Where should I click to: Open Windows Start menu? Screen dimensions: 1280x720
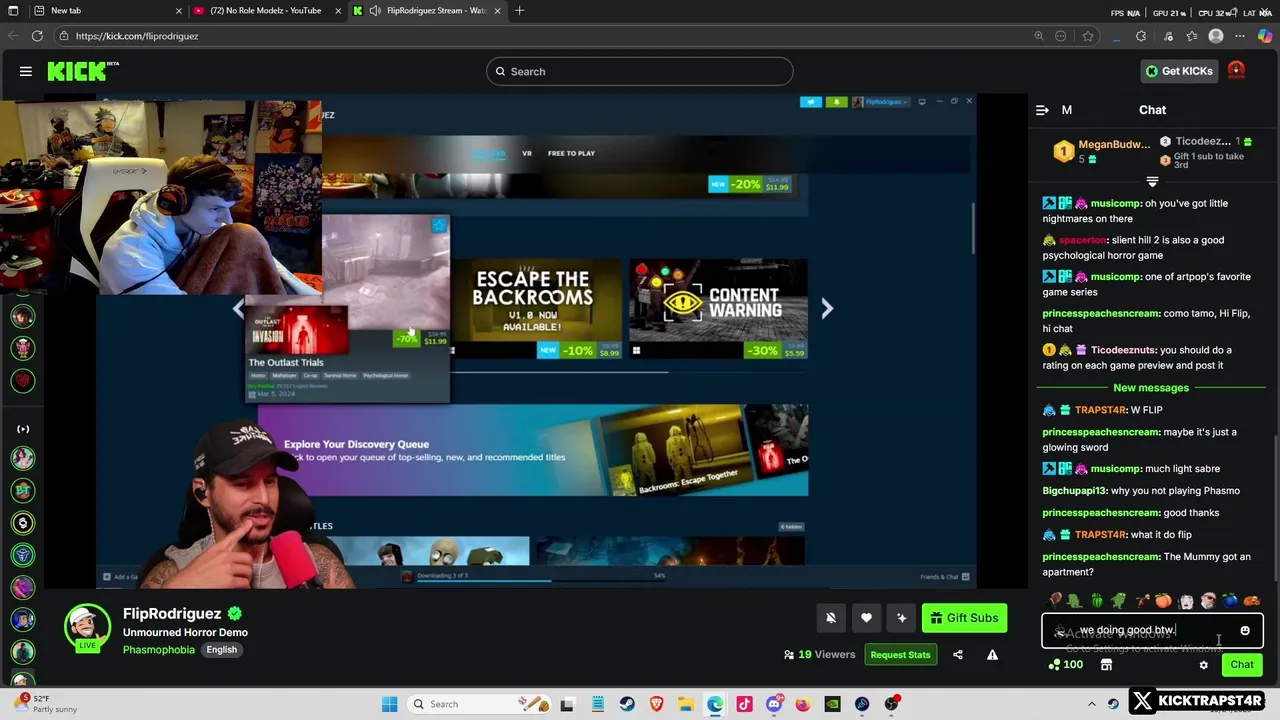click(389, 704)
